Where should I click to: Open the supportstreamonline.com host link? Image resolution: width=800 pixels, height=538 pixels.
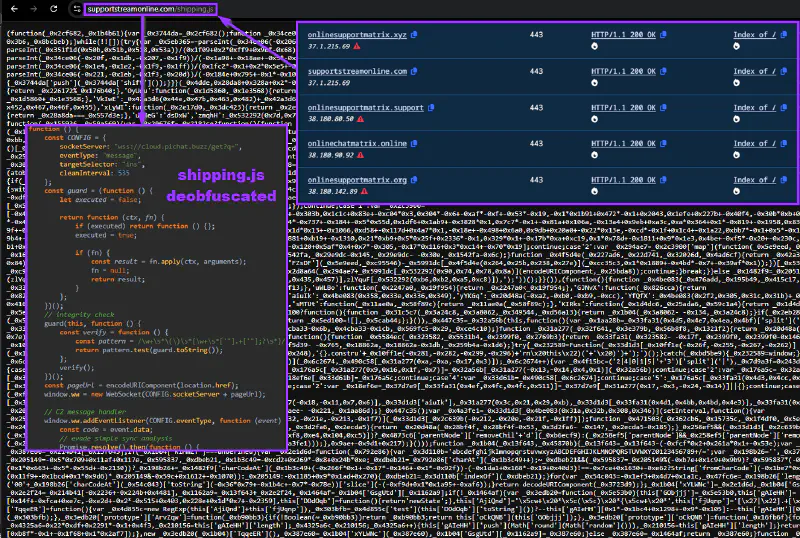(x=357, y=71)
